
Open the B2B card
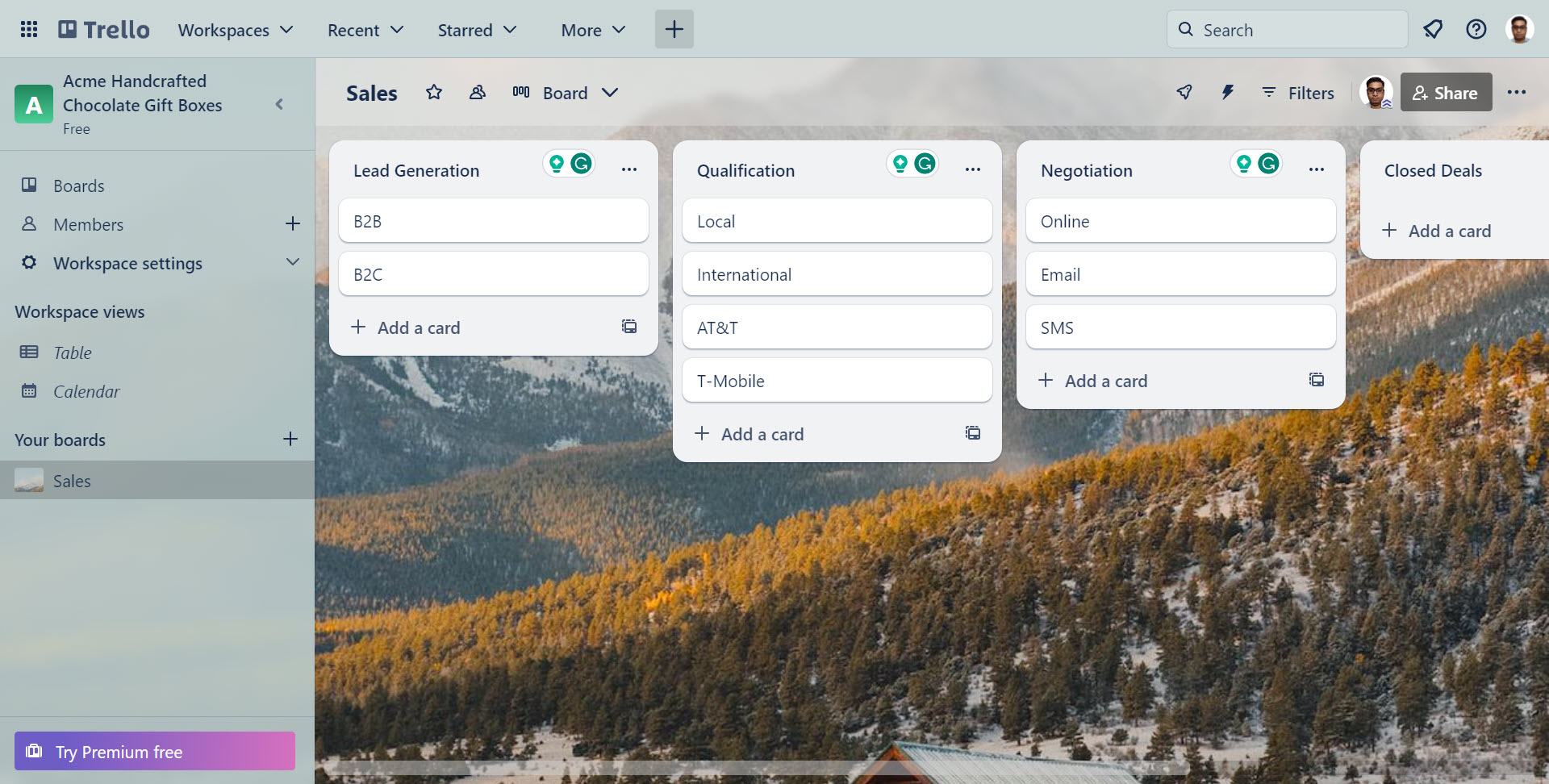click(x=494, y=221)
